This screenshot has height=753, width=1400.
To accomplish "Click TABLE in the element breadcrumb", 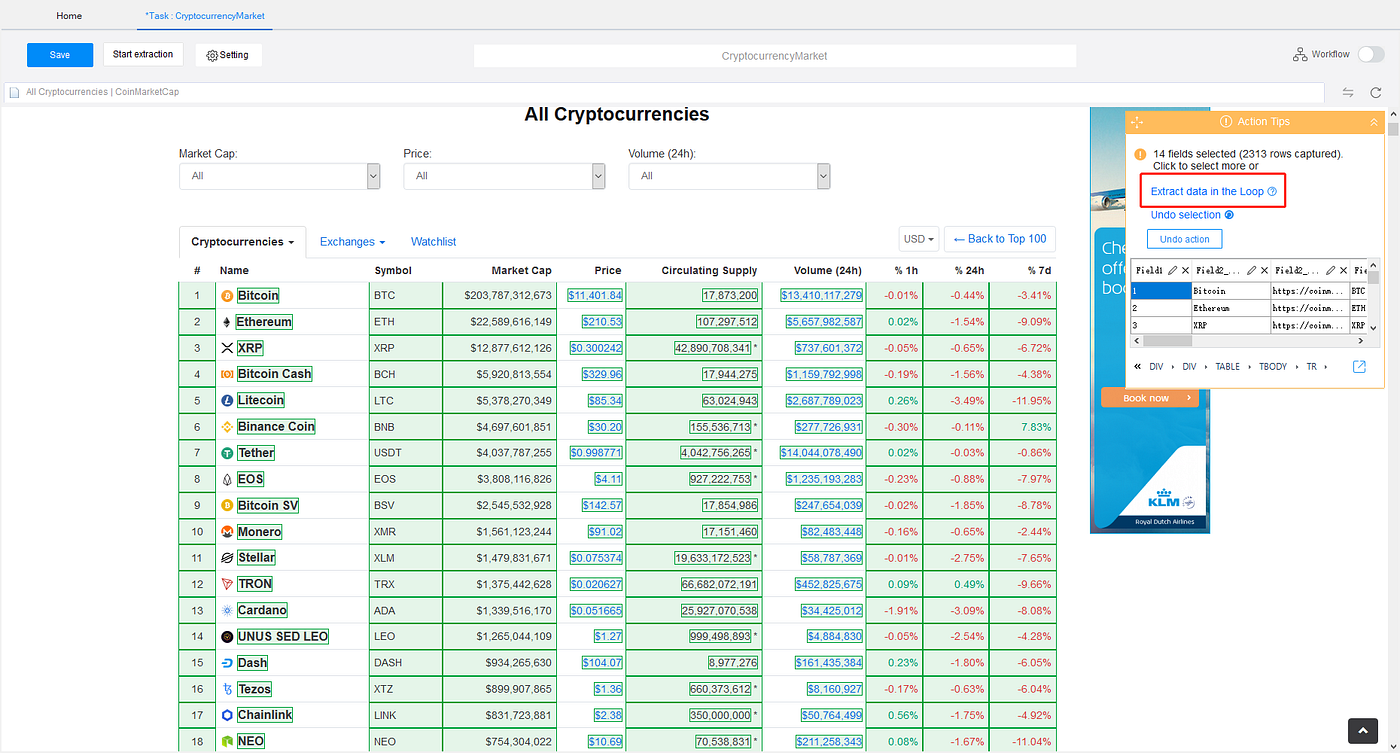I will click(1227, 367).
